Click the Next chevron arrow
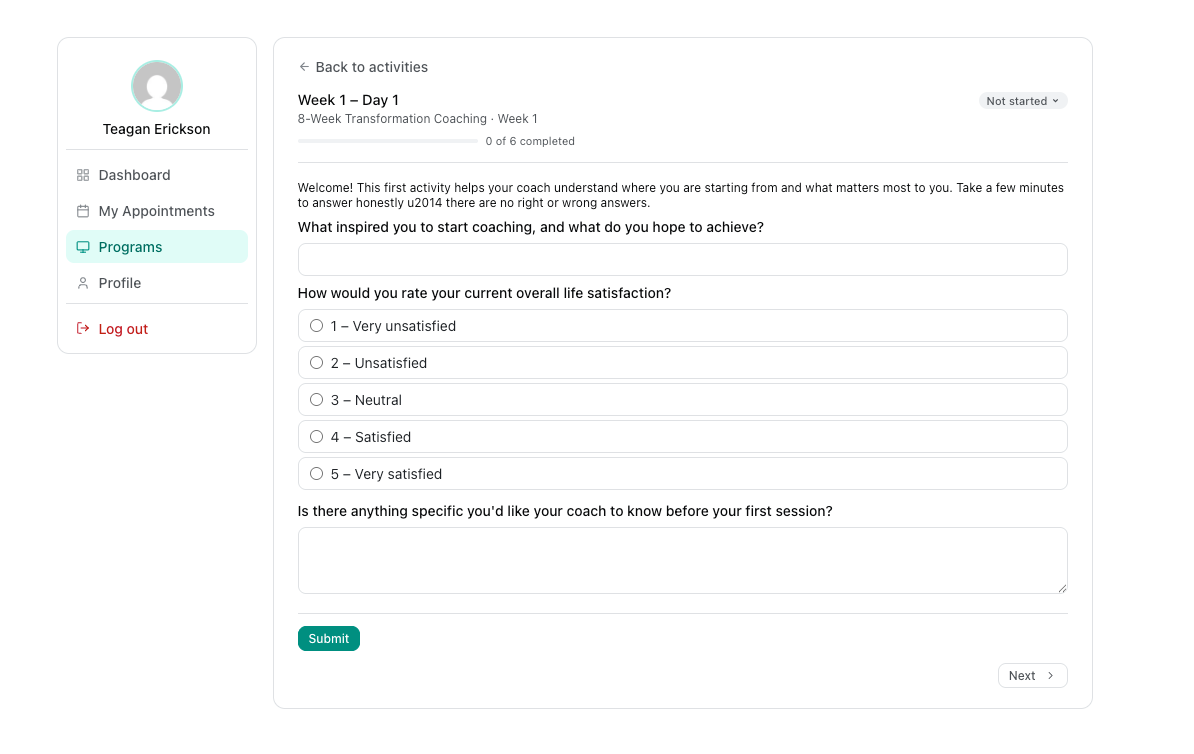Viewport: 1194px width, 754px height. [1051, 676]
